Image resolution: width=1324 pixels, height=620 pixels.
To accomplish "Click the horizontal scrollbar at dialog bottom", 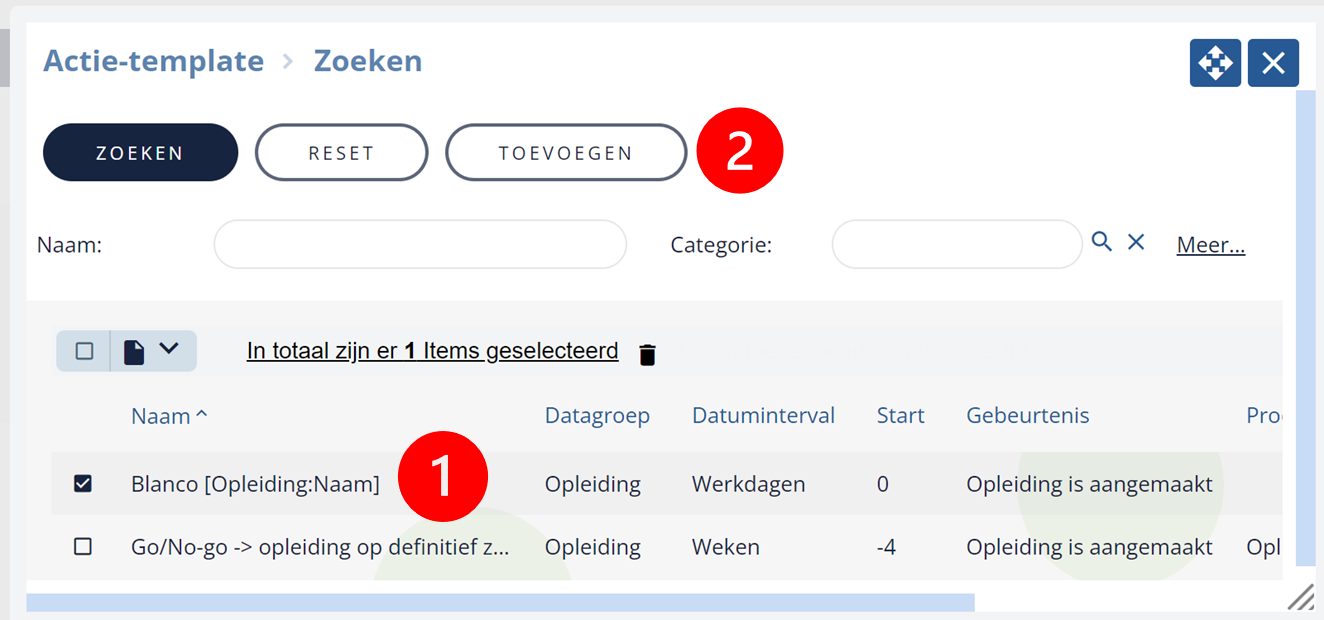I will [x=500, y=602].
